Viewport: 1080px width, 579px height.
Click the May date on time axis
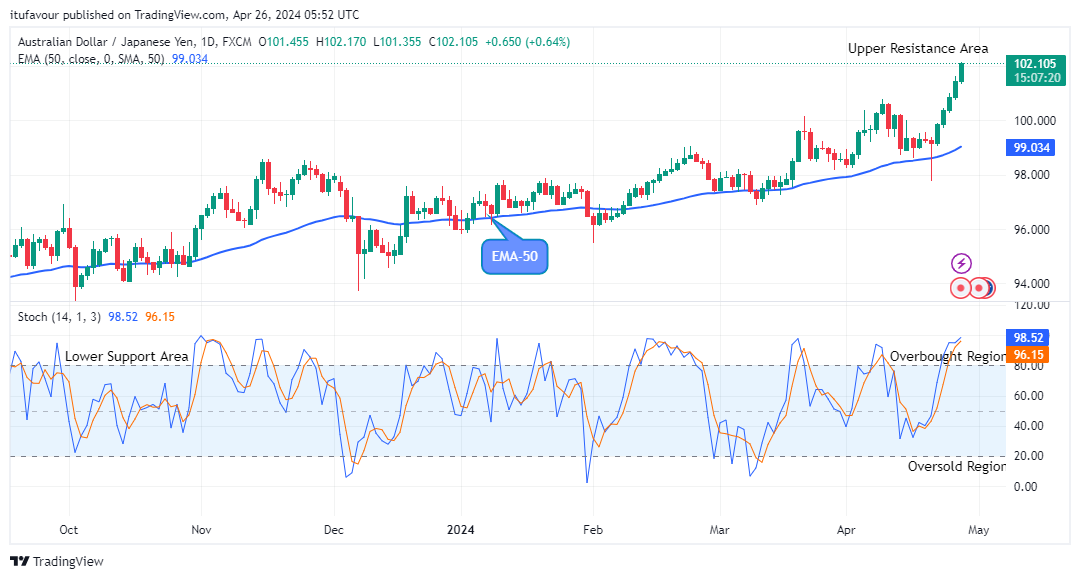[978, 529]
